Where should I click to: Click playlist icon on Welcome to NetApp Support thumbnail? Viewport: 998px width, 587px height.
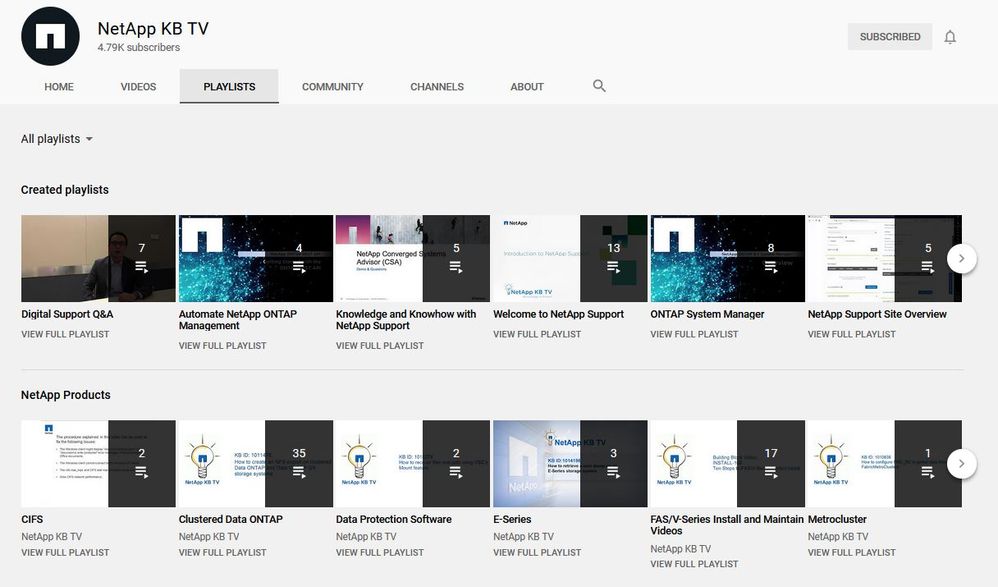click(613, 267)
